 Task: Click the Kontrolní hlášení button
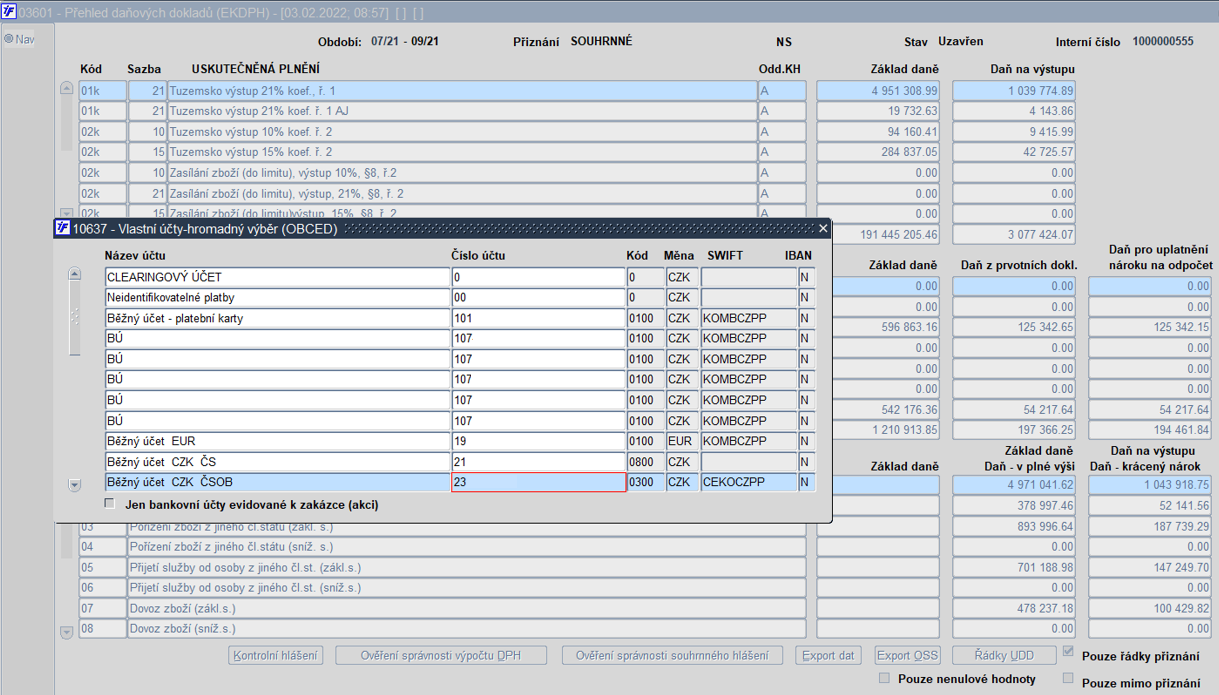pyautogui.click(x=276, y=656)
